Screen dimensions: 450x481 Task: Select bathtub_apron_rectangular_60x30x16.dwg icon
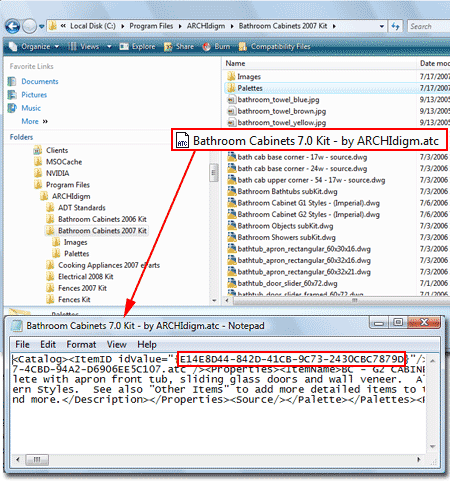point(231,249)
